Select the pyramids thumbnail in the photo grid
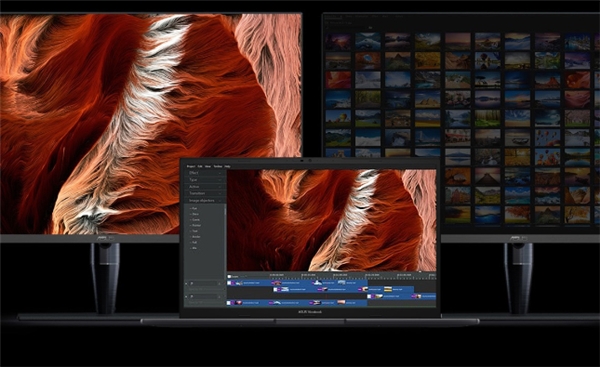 coord(427,99)
